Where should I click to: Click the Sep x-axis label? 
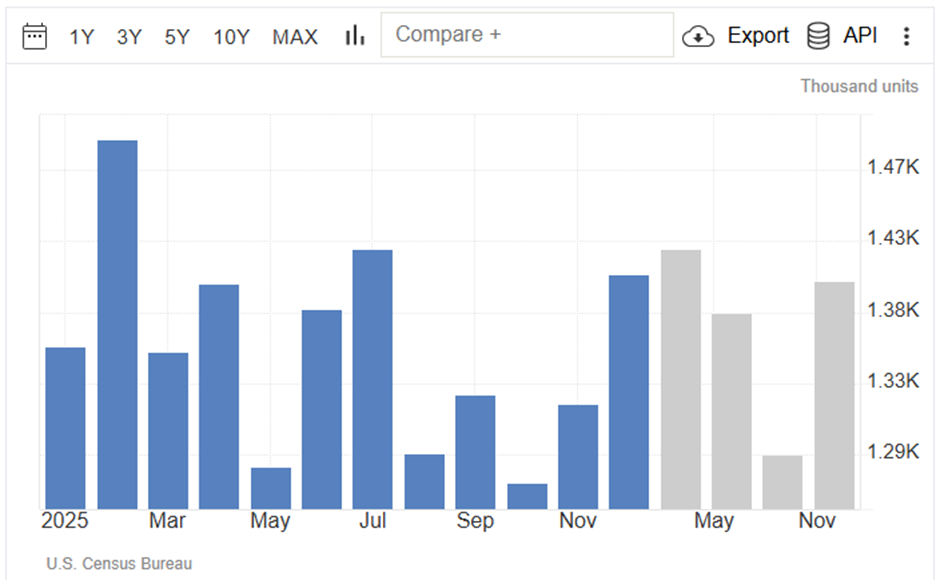pyautogui.click(x=475, y=521)
